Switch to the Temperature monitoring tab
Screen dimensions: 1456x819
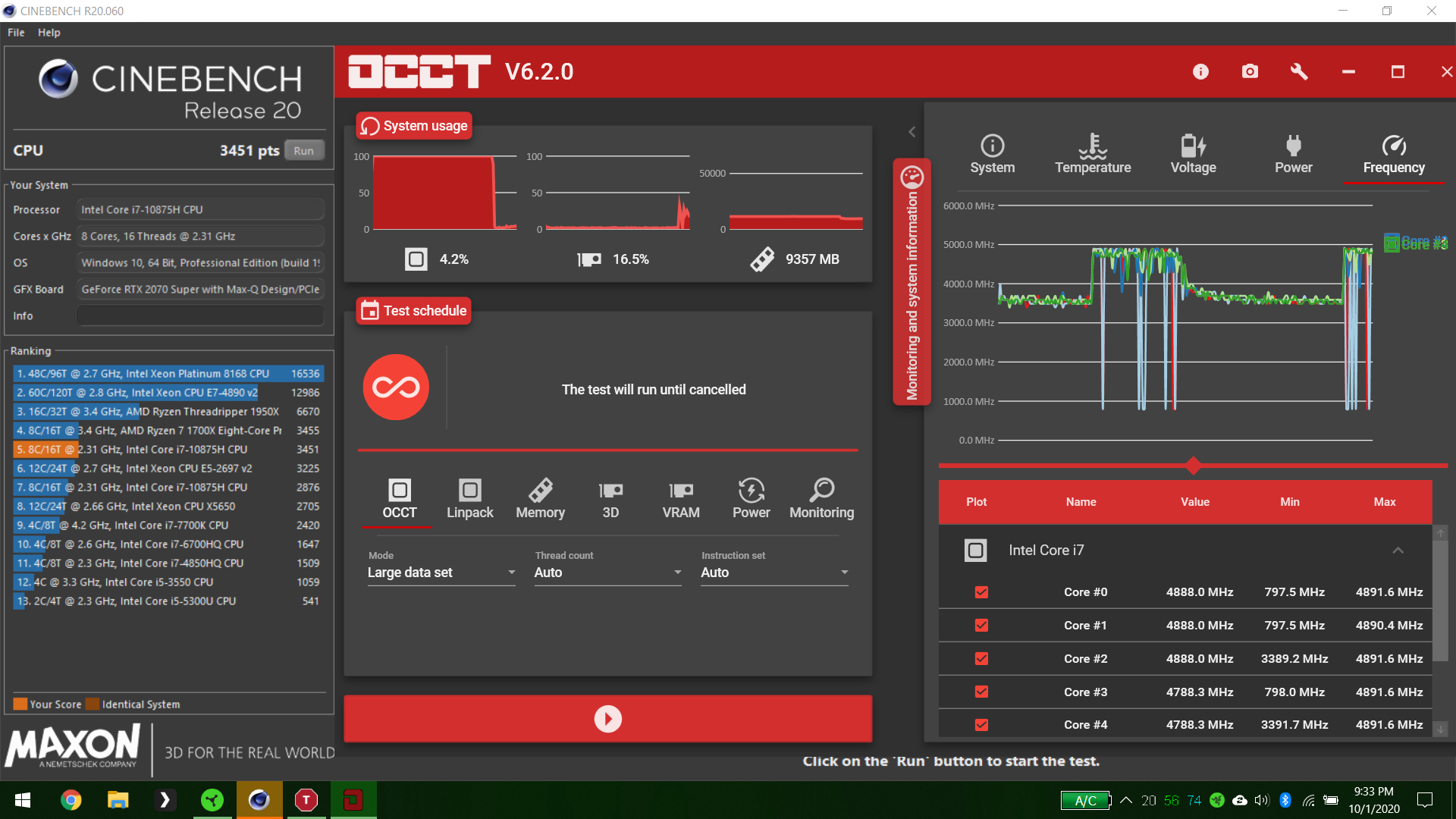coord(1092,154)
